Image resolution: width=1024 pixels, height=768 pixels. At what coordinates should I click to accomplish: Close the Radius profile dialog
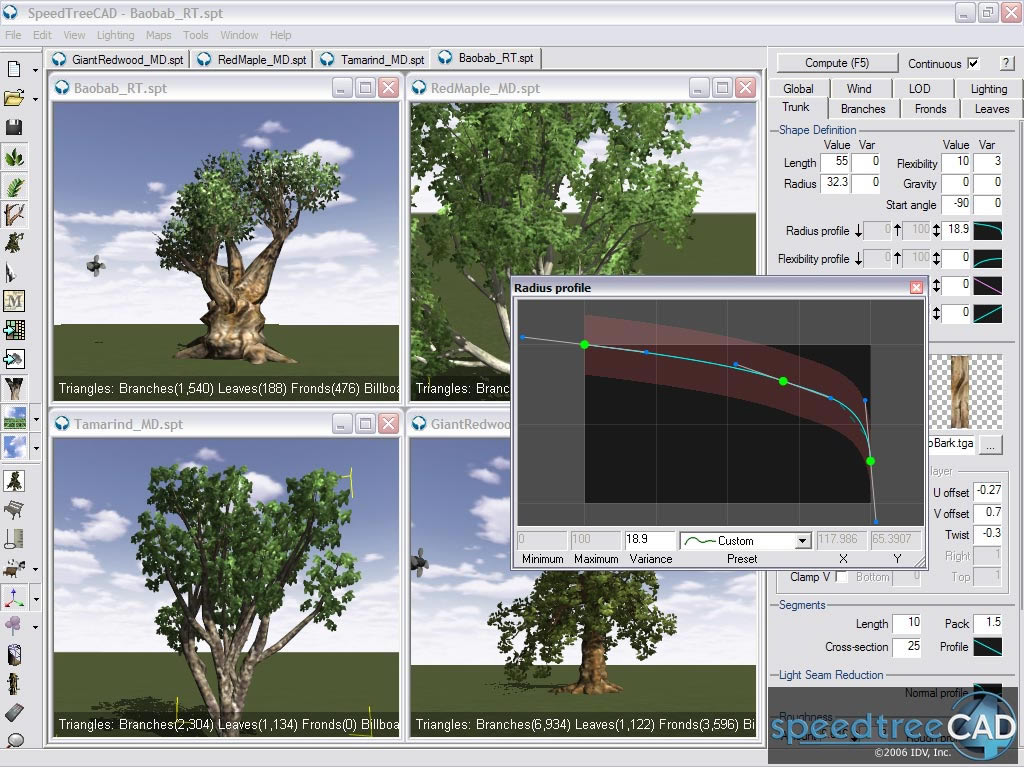tap(916, 287)
